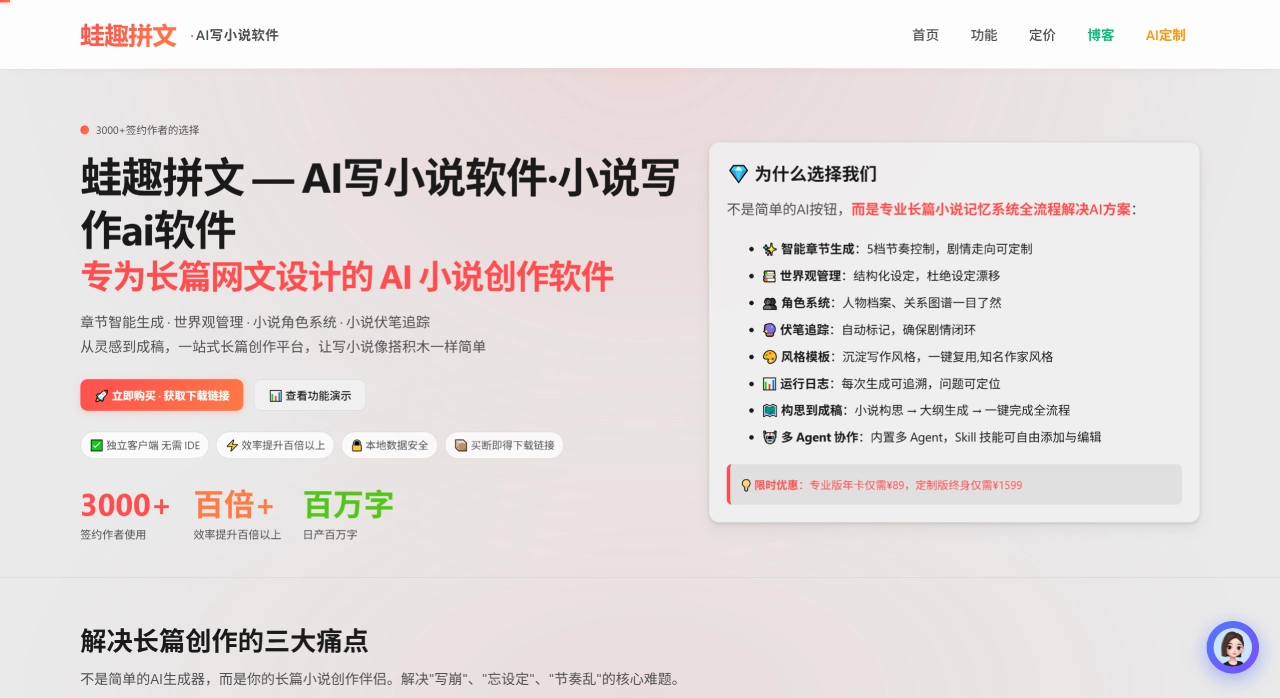Click the 角色系统 feature line
1280x698 pixels.
pyautogui.click(x=881, y=303)
